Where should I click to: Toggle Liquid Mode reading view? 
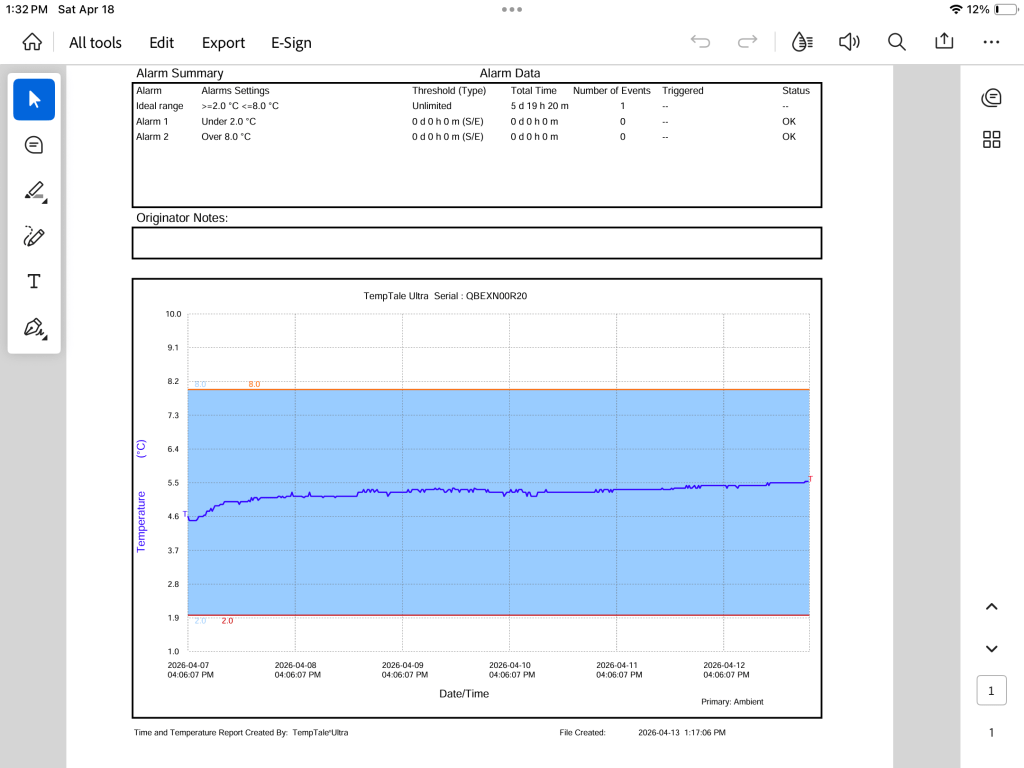801,42
